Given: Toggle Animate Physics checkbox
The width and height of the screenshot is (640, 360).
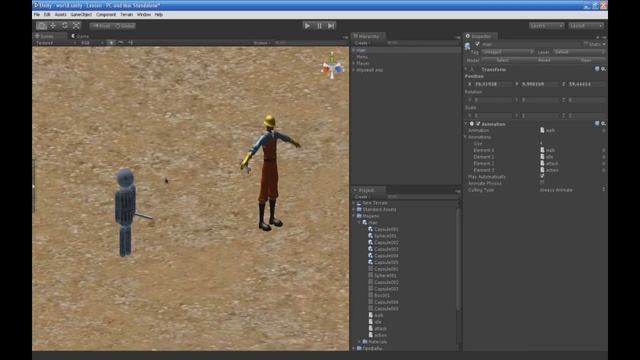Looking at the screenshot, I should (x=542, y=183).
